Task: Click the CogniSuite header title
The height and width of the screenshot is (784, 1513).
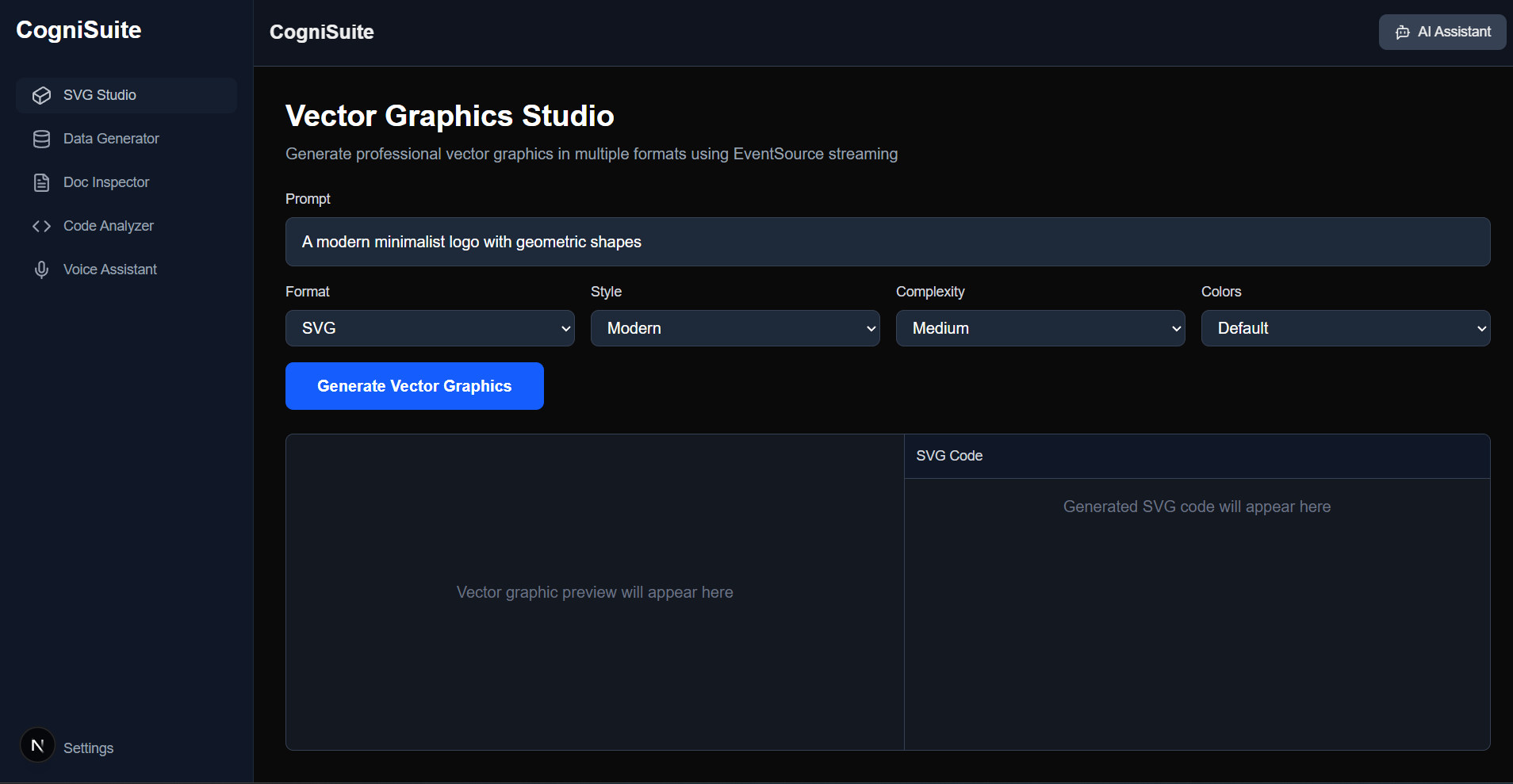Action: (322, 33)
